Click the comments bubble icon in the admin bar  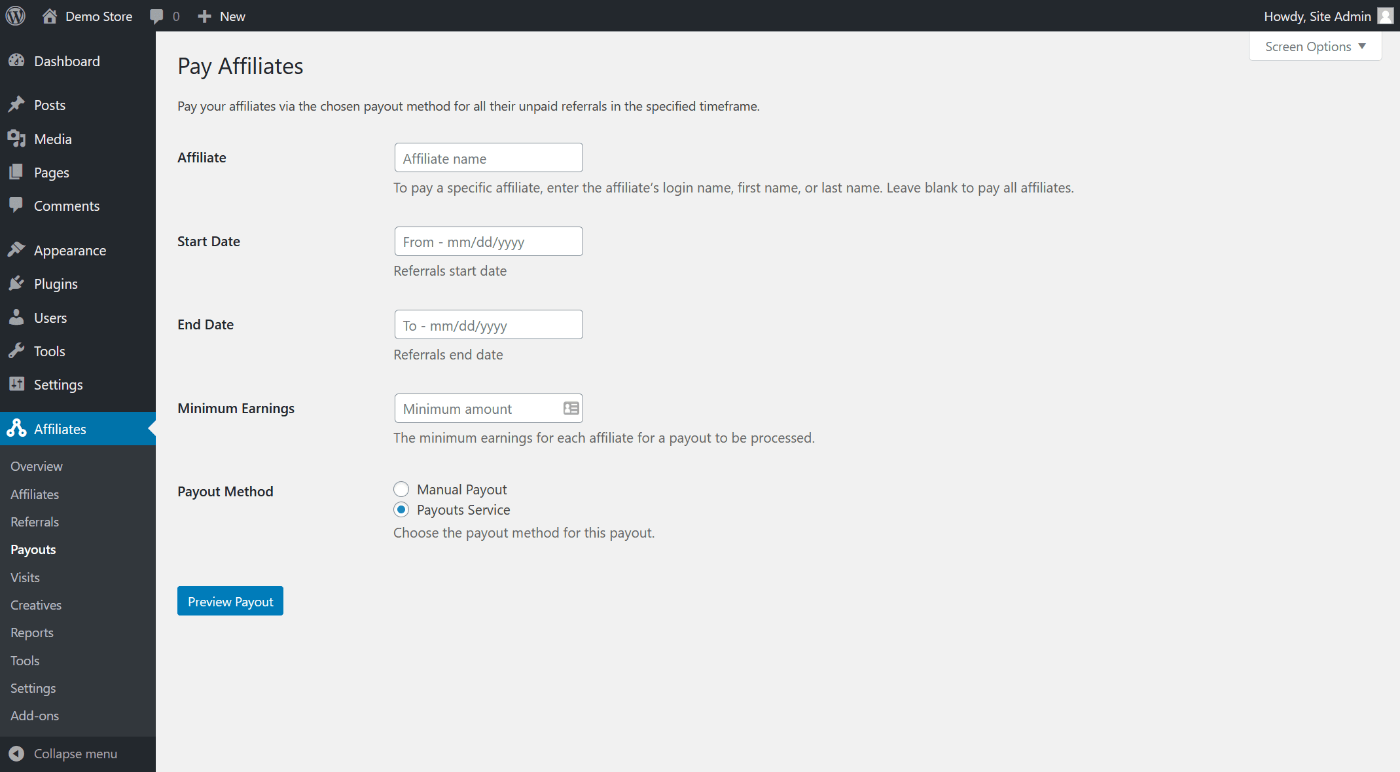point(157,16)
